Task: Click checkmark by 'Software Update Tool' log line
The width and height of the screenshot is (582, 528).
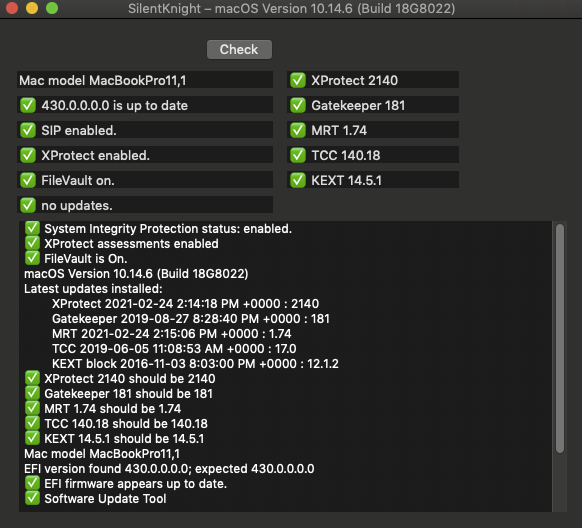Action: pos(32,498)
